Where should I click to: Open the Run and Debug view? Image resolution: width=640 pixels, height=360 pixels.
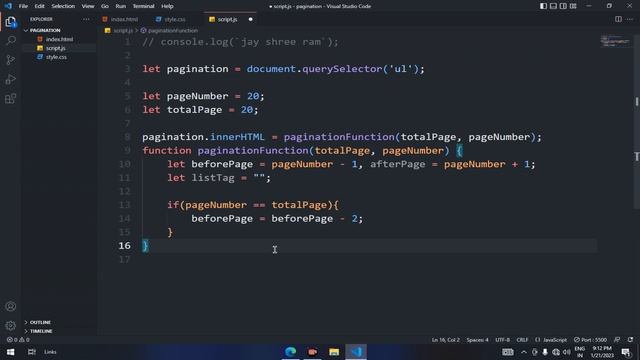pos(11,79)
